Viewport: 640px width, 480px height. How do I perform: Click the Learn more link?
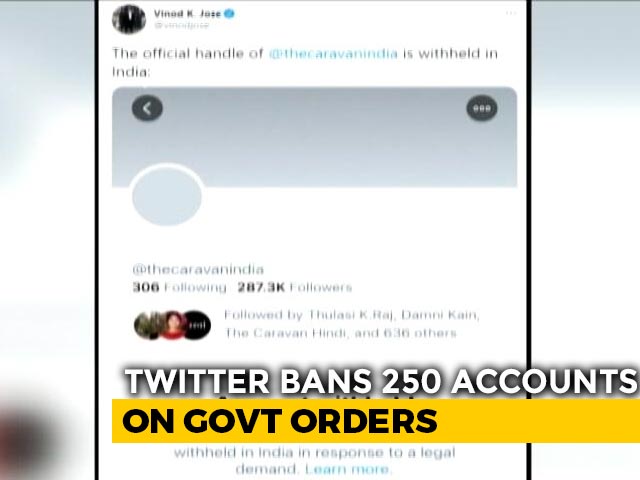click(x=348, y=469)
